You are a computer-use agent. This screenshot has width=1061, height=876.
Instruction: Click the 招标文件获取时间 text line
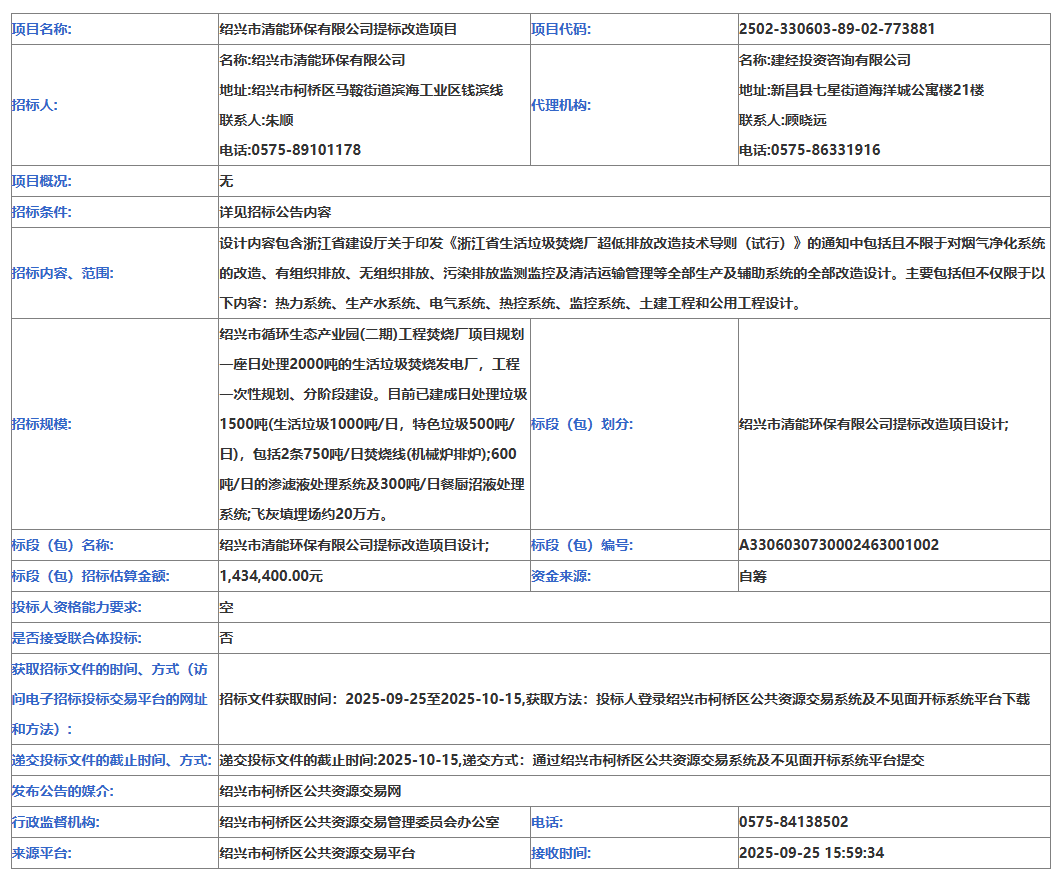coord(624,699)
